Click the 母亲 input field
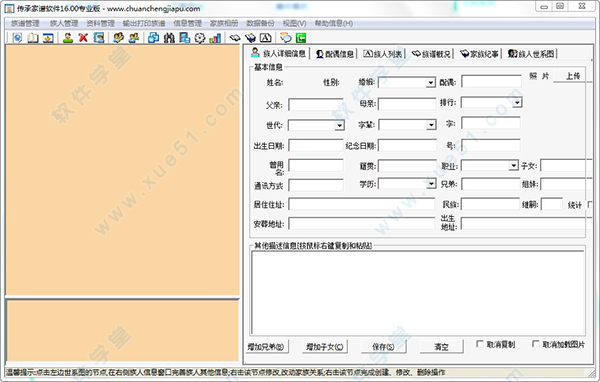600x382 pixels. [407, 104]
